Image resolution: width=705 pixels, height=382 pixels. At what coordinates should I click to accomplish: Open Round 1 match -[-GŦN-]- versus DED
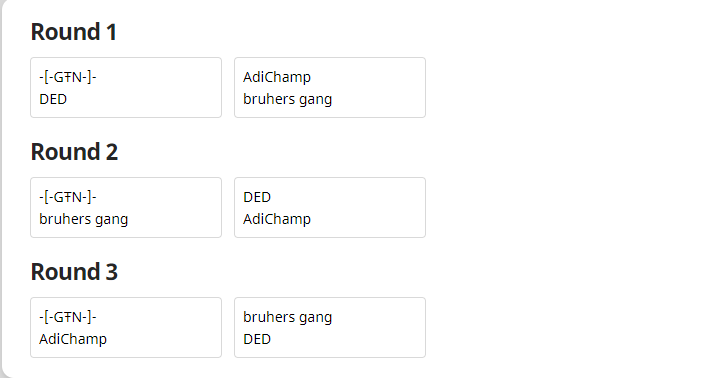(x=126, y=88)
